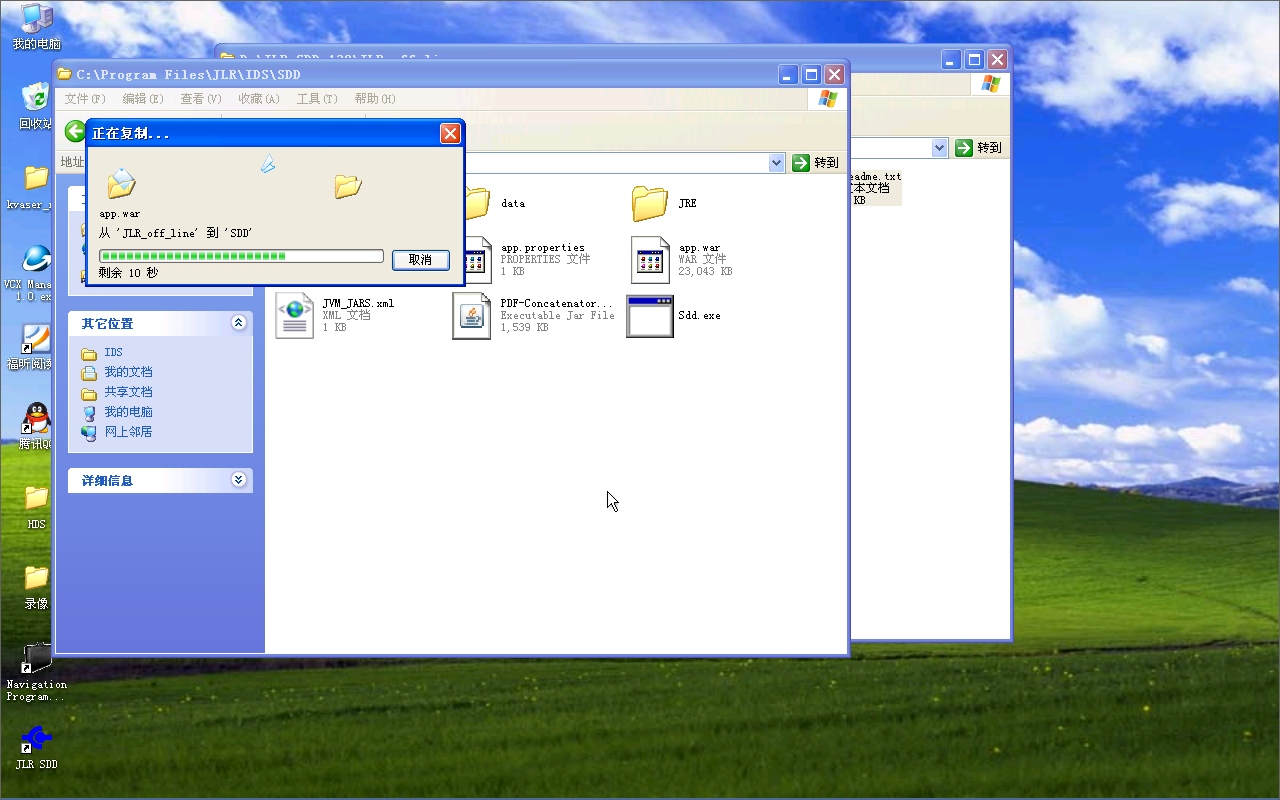Select the HDS folder on the desktop
Screen dimensions: 1280x800
[36, 506]
